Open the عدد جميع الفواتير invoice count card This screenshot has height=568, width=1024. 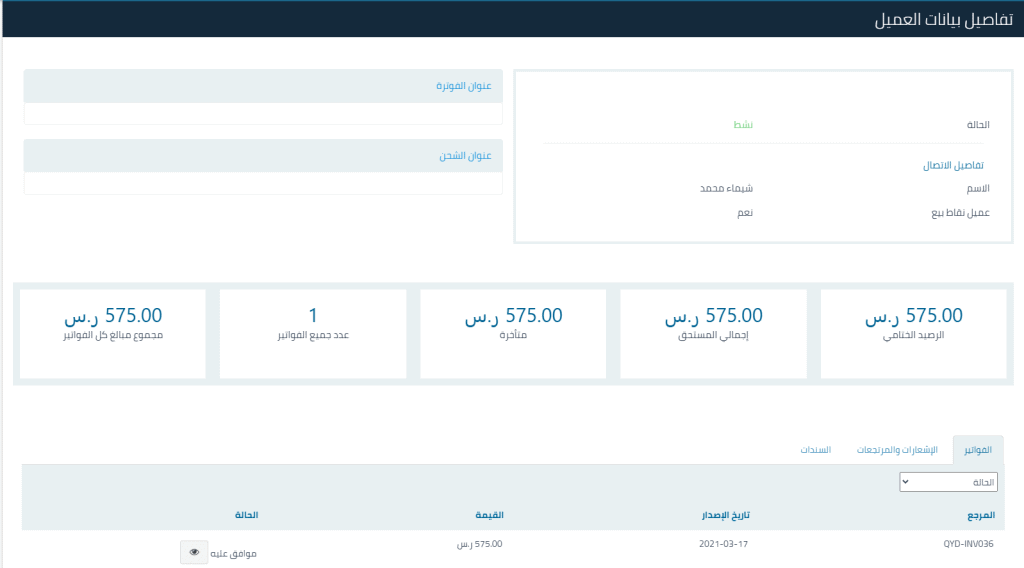tap(313, 334)
